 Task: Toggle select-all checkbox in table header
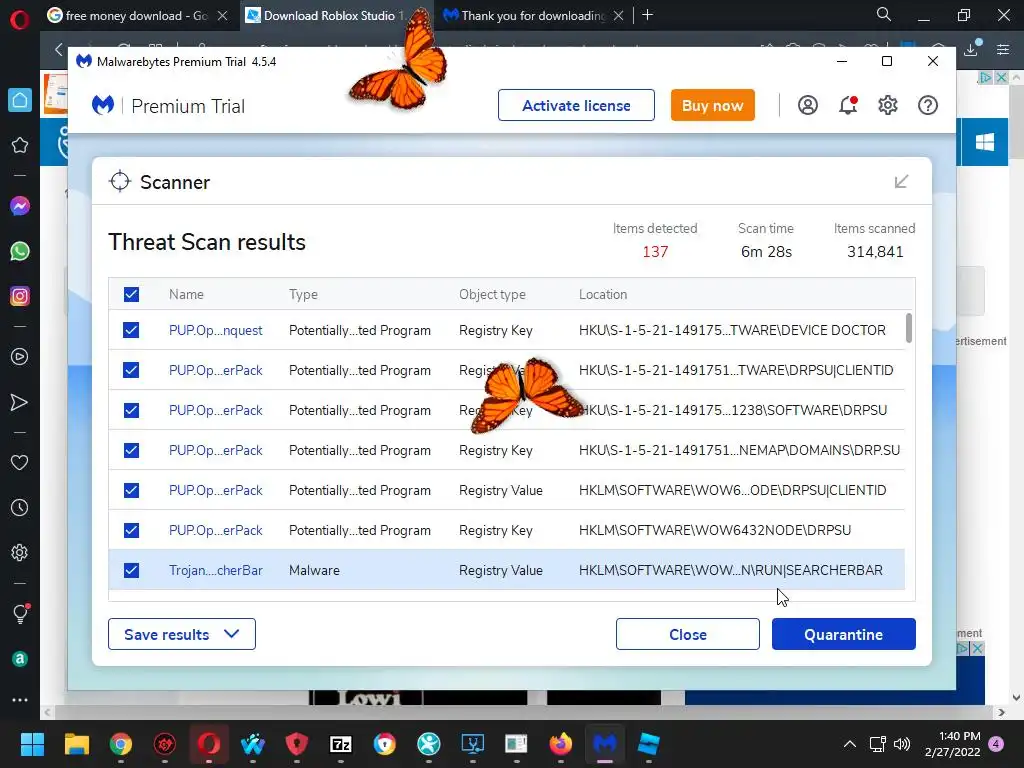click(131, 295)
